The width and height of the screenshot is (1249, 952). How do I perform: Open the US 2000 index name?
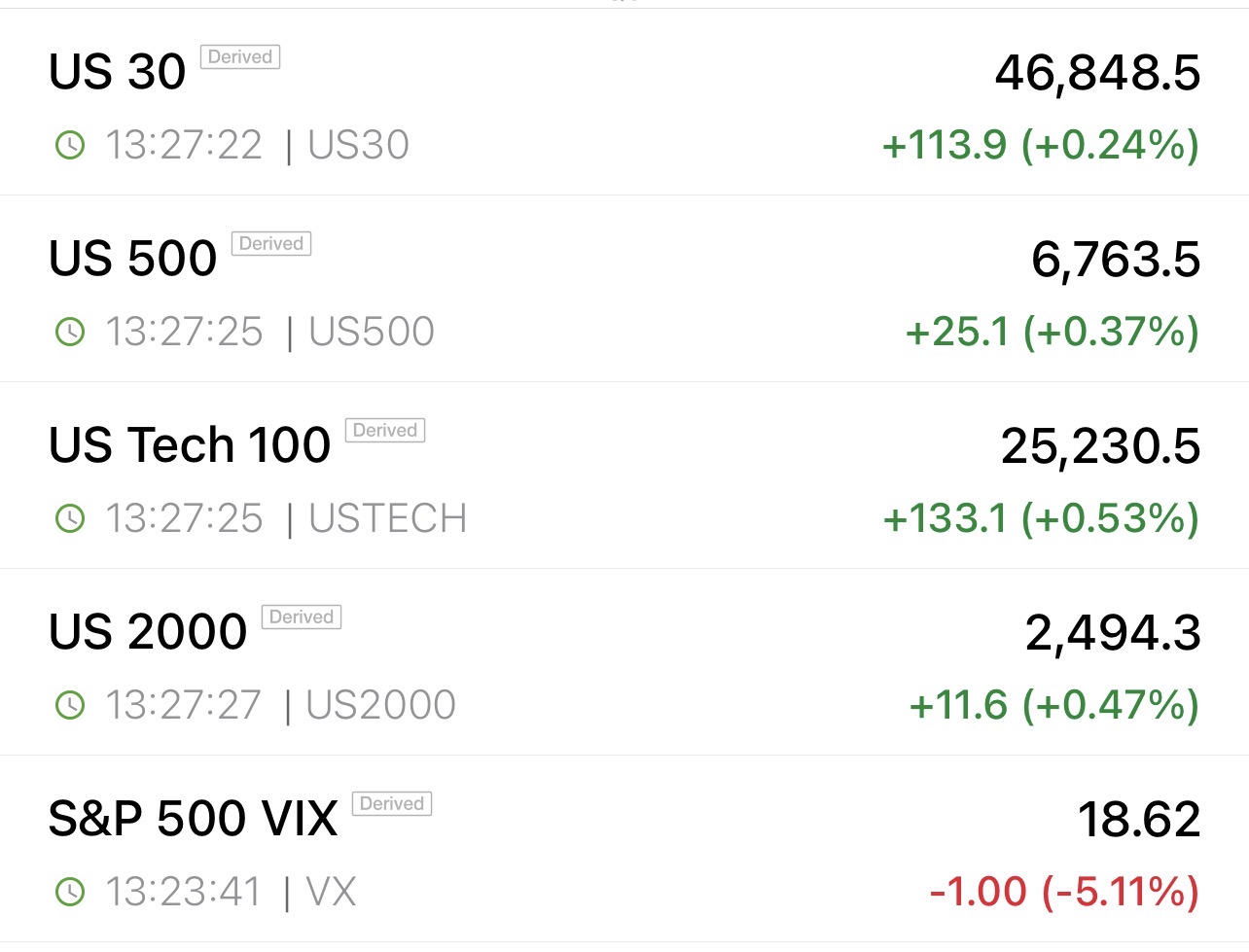pos(148,632)
